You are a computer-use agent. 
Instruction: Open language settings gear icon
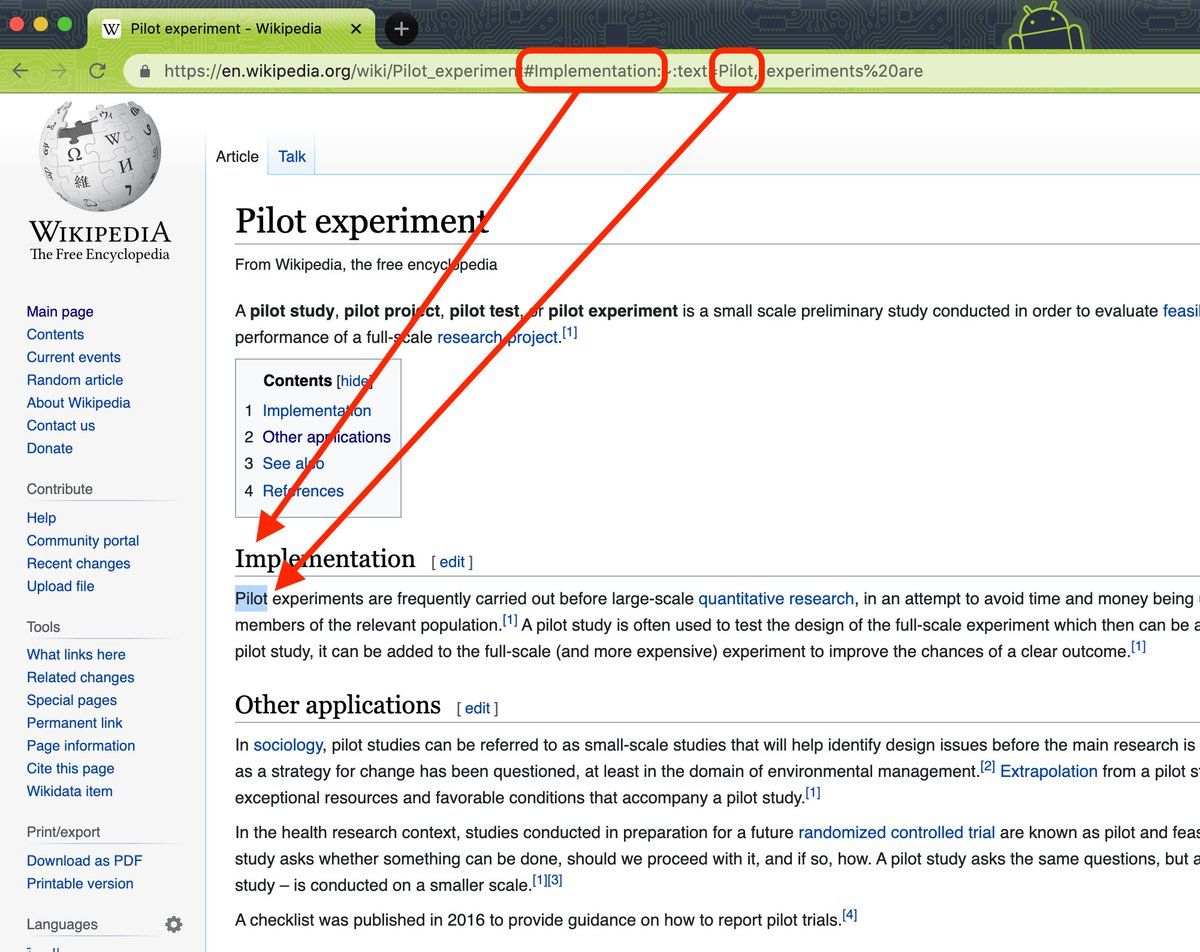[x=174, y=924]
